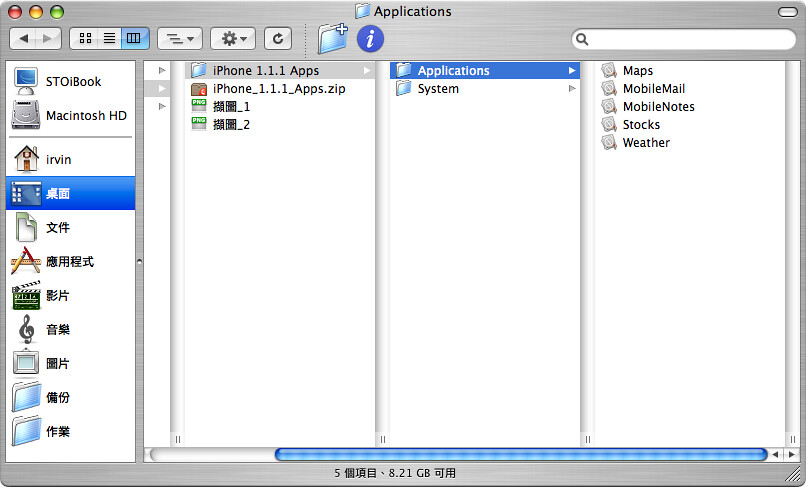Switch to list view mode

click(110, 38)
